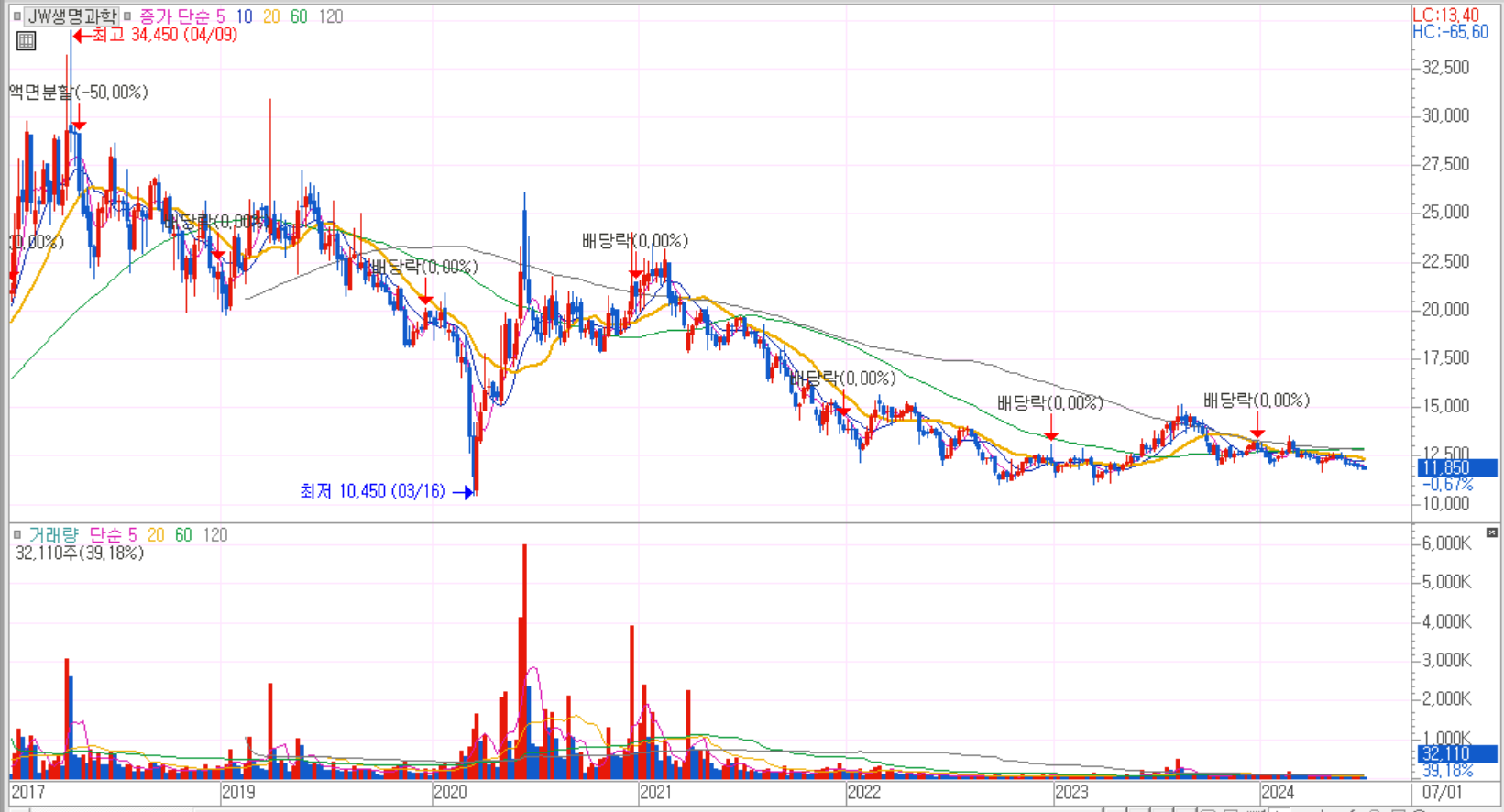Click the 32,500 price axis label
The image size is (1504, 812).
[x=1445, y=68]
